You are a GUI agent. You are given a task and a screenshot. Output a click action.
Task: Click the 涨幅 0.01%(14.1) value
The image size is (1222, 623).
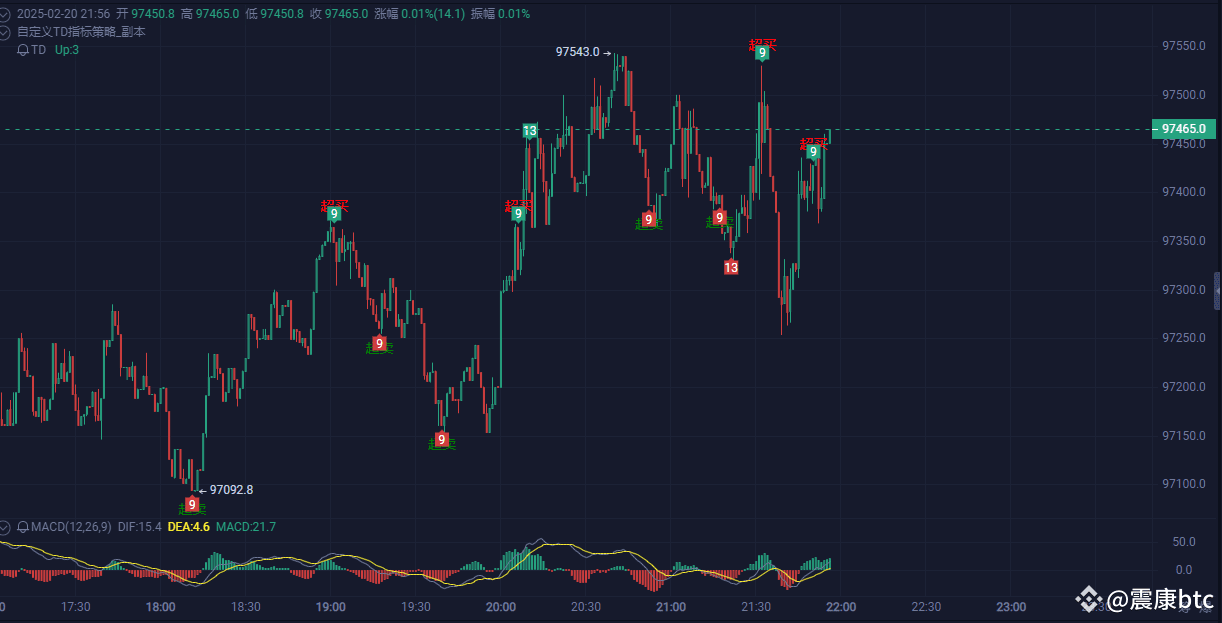coord(418,14)
